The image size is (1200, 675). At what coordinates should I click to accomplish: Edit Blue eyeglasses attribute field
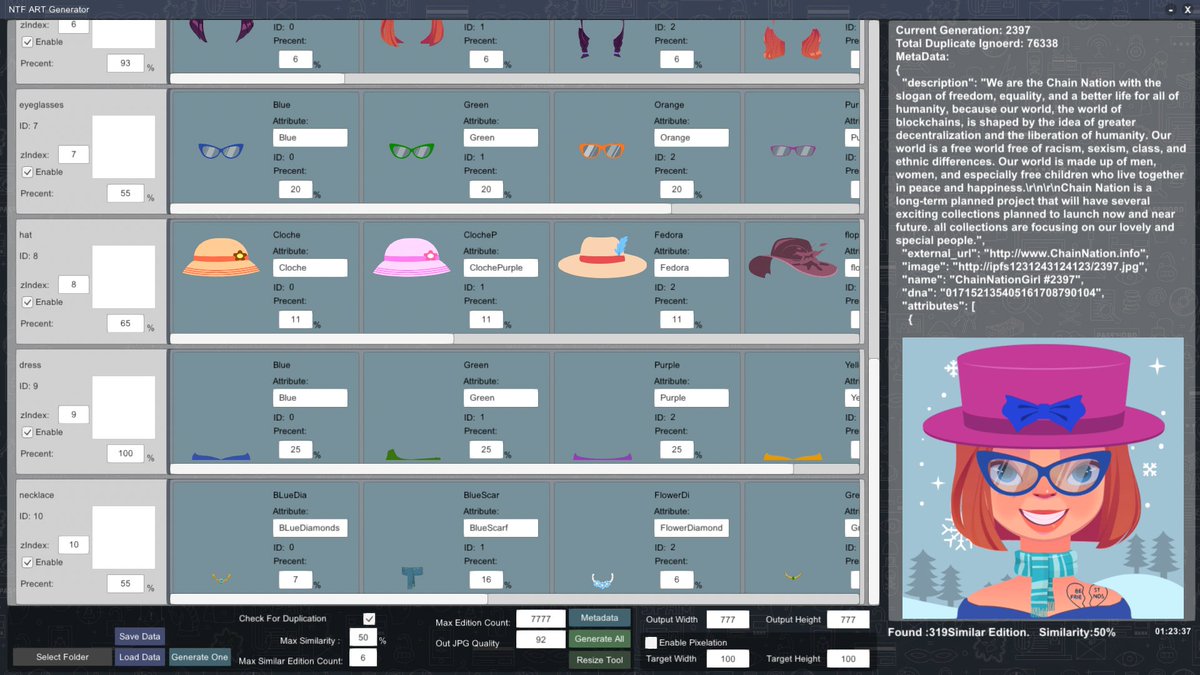click(310, 138)
